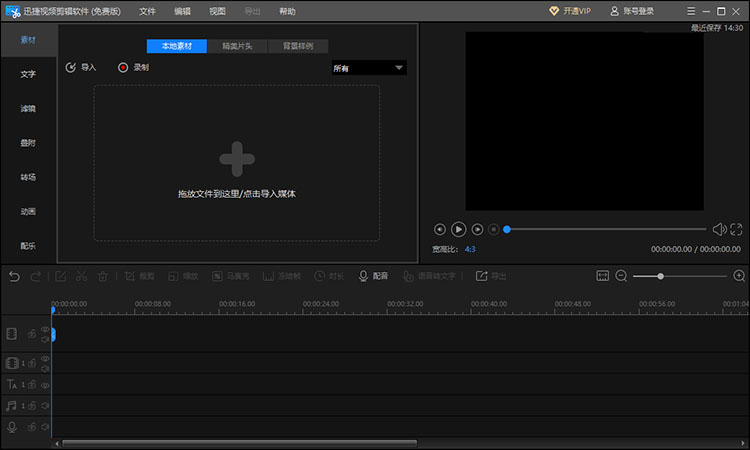
Task: Enter fullscreen preview mode
Action: tap(736, 230)
